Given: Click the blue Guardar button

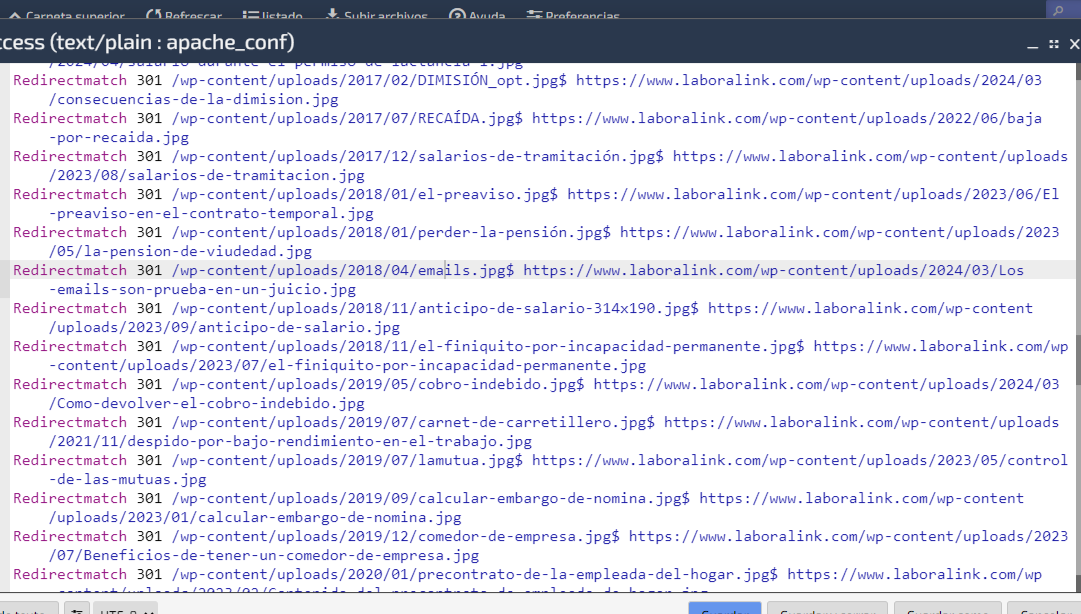Looking at the screenshot, I should pyautogui.click(x=725, y=609).
